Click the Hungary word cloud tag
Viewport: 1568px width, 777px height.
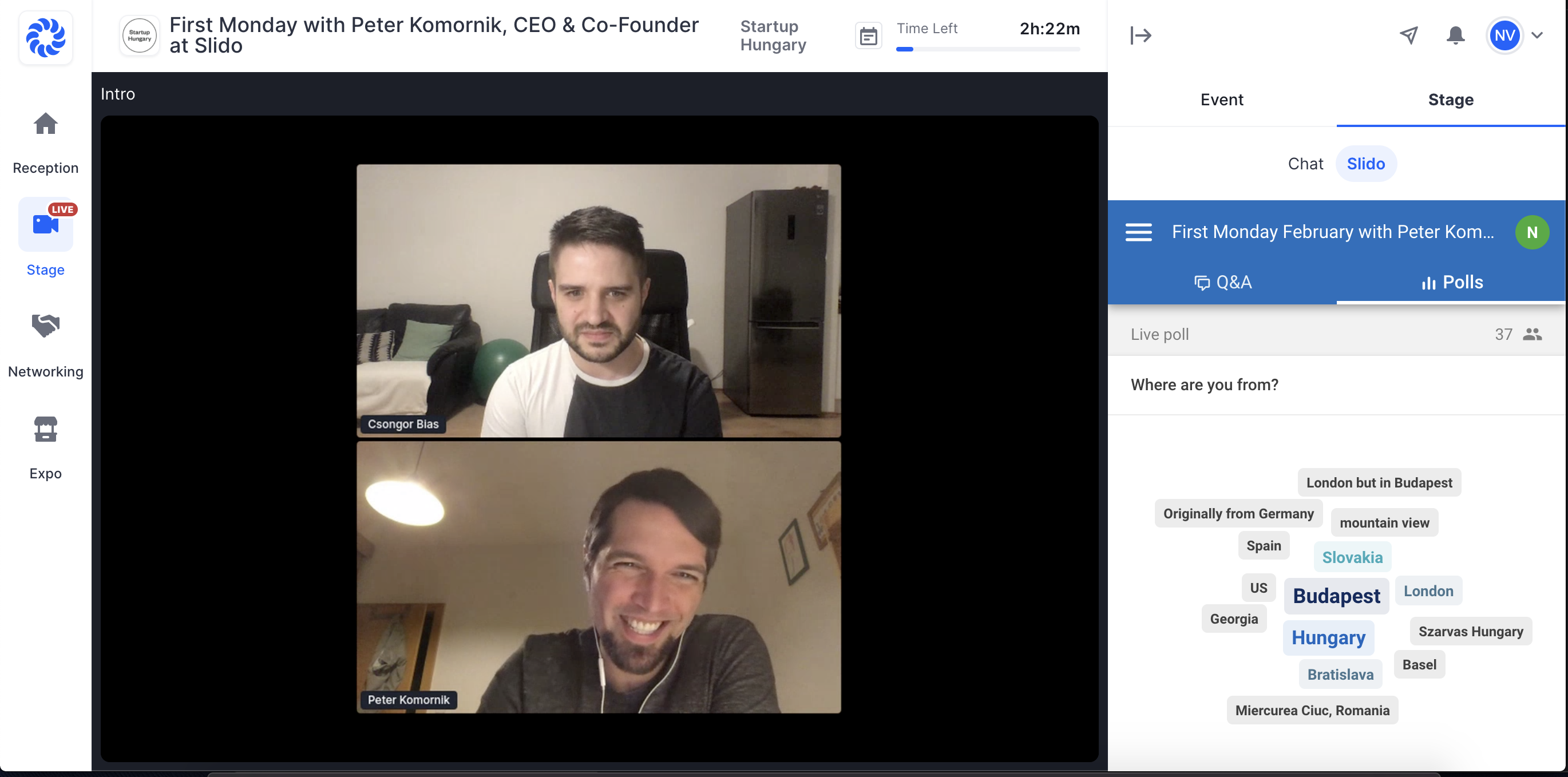pos(1328,637)
